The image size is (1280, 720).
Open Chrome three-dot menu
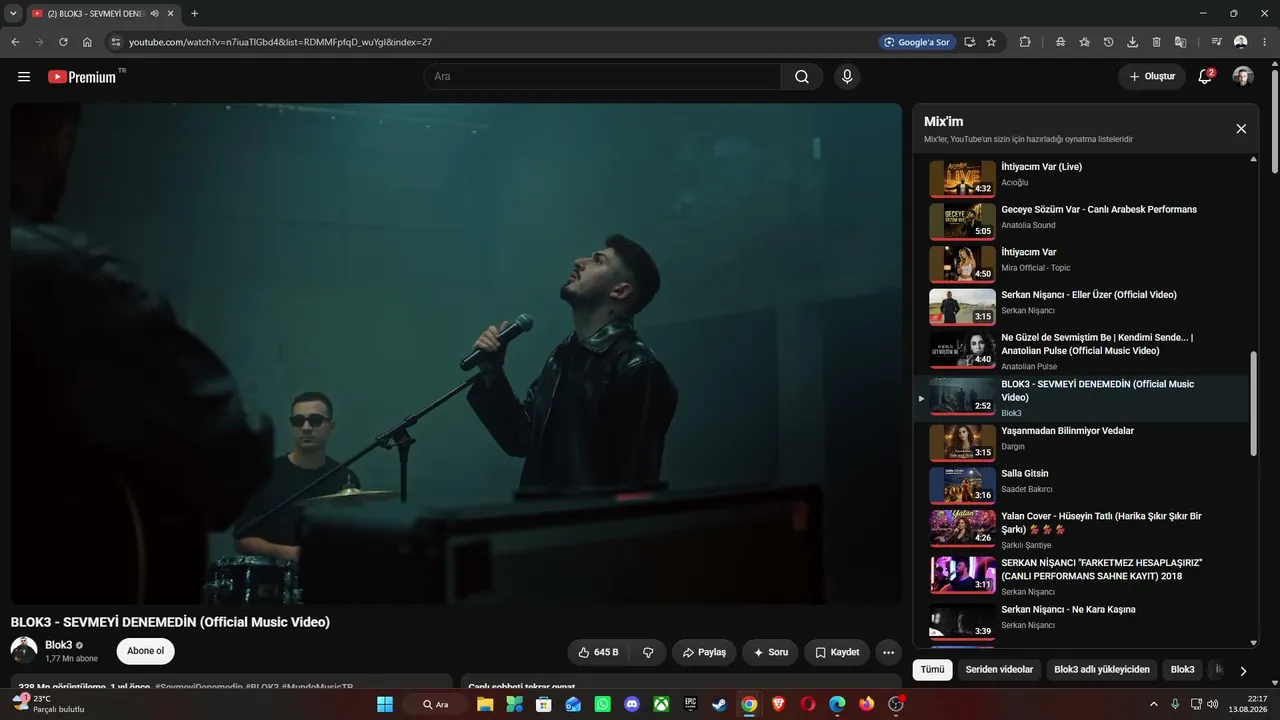pos(1265,42)
